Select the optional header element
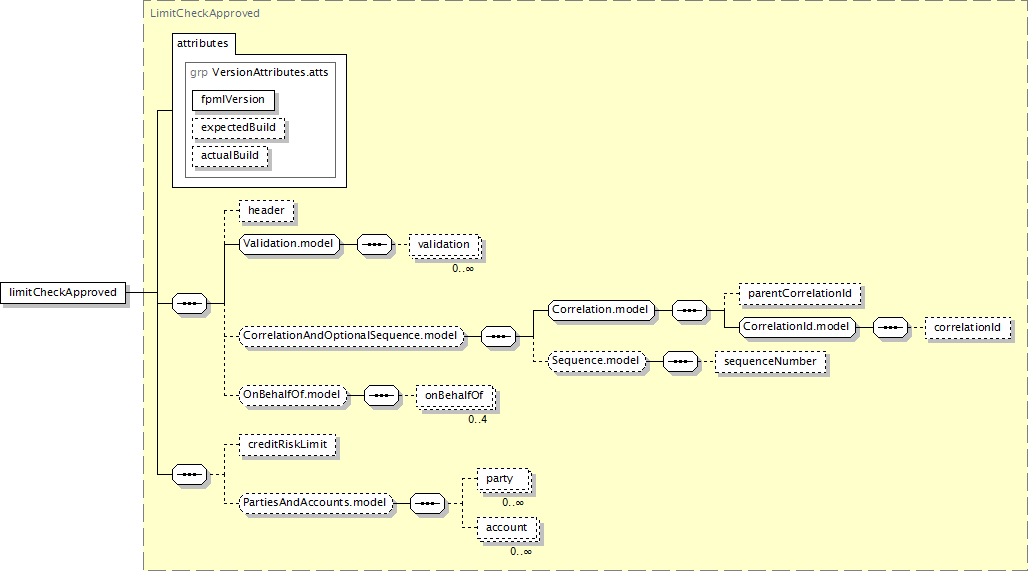Screen dimensions: 1028x571 pyautogui.click(x=266, y=210)
